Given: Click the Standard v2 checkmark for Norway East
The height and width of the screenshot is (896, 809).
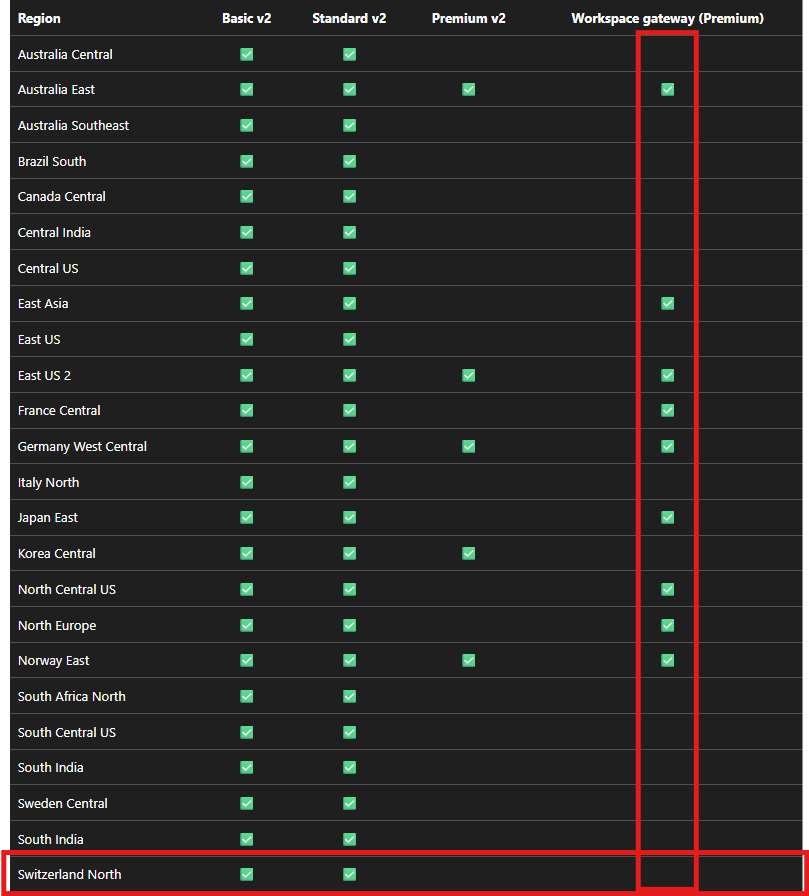Looking at the screenshot, I should 349,661.
